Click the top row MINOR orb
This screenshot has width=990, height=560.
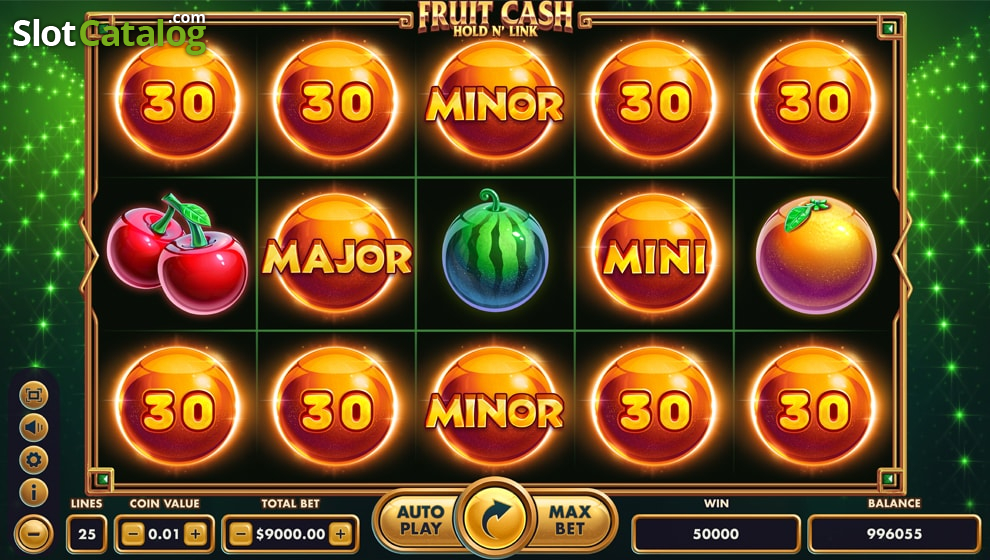pyautogui.click(x=495, y=101)
